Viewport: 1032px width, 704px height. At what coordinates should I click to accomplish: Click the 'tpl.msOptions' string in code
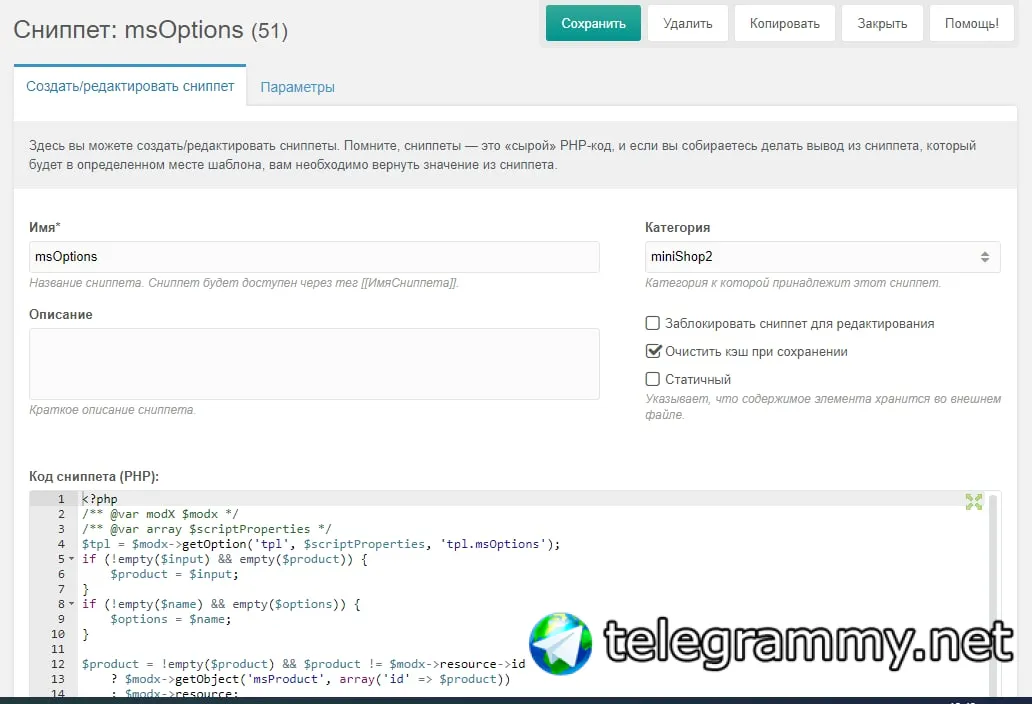(493, 544)
